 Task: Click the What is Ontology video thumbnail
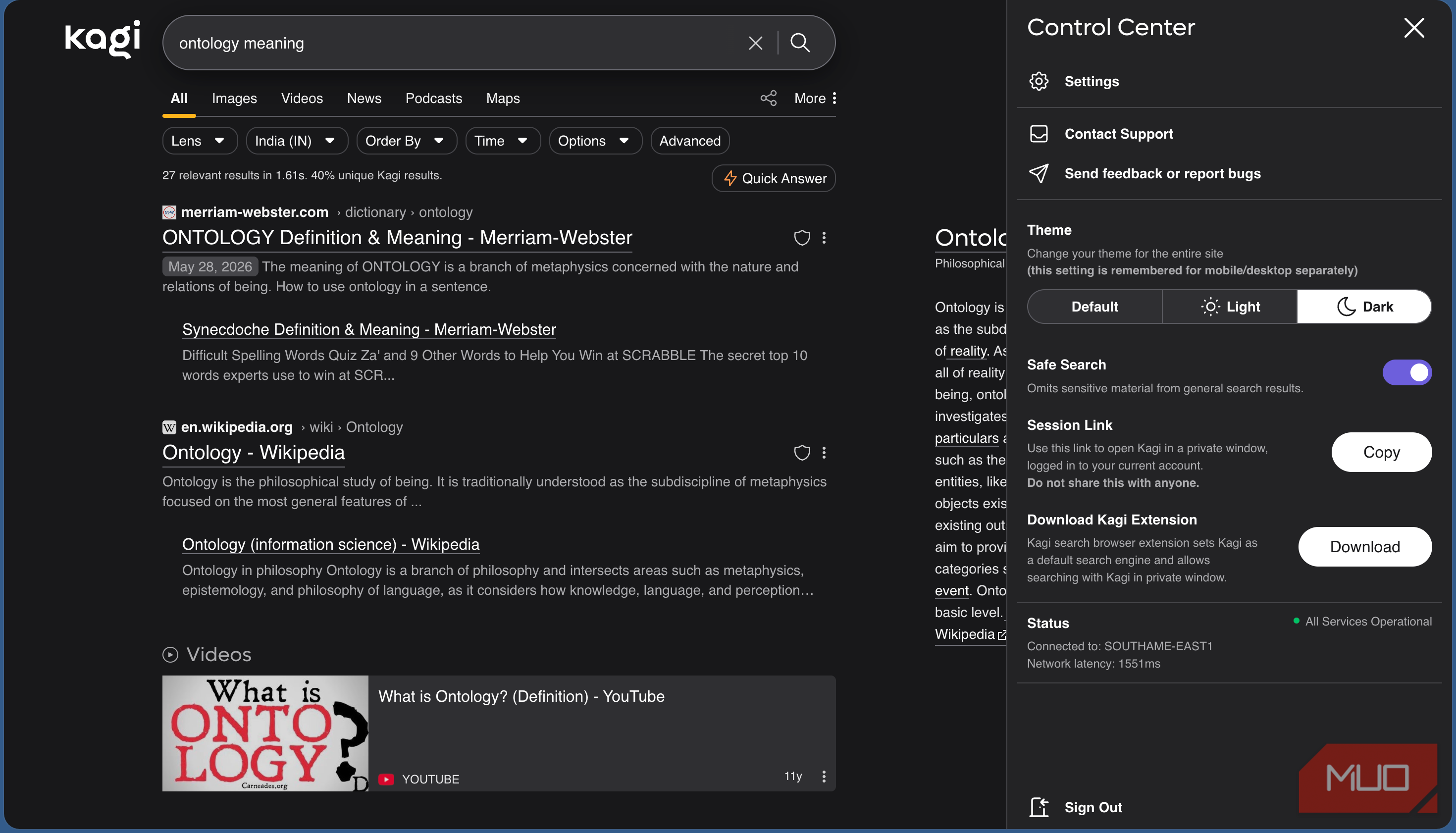(265, 733)
